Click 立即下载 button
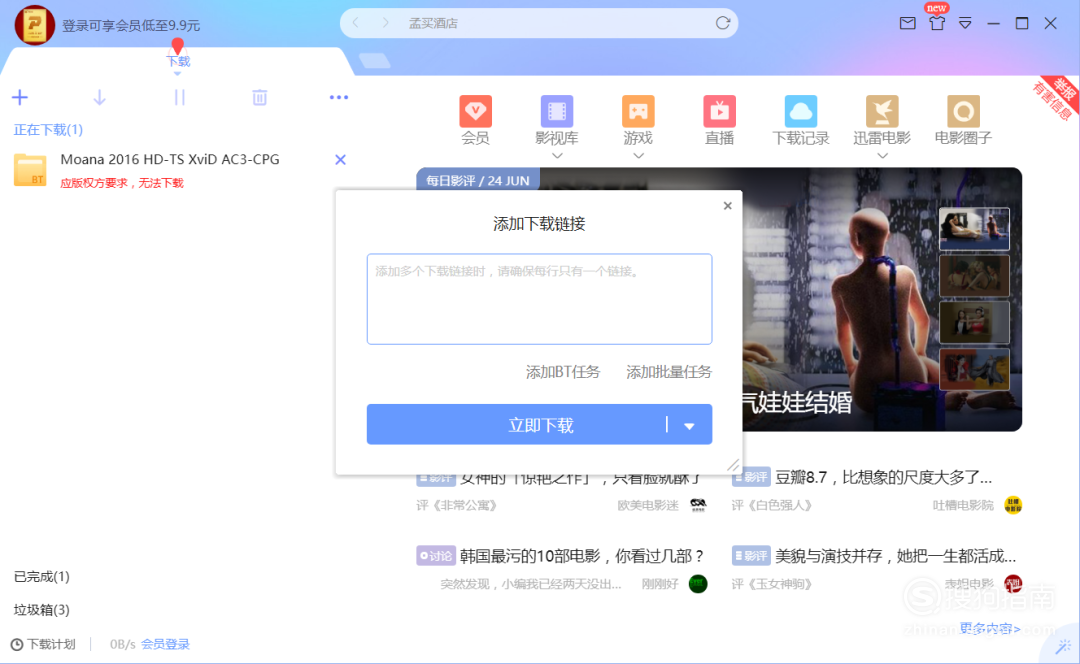Image resolution: width=1080 pixels, height=664 pixels. click(x=539, y=425)
